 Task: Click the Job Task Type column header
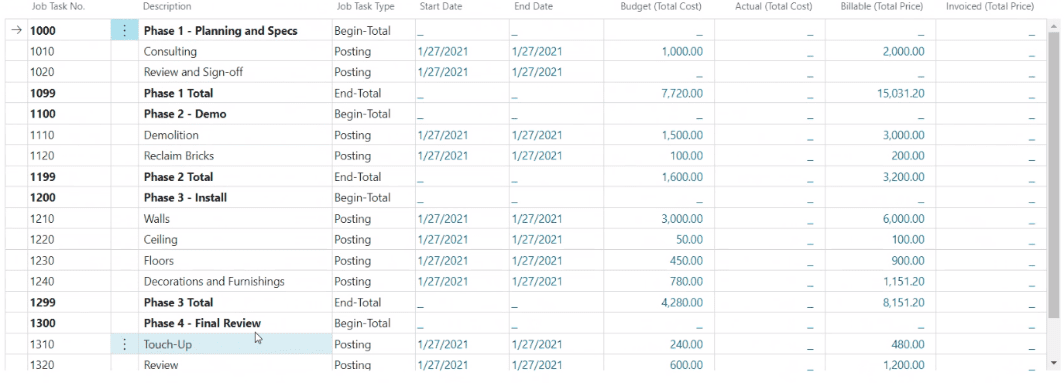pyautogui.click(x=365, y=7)
